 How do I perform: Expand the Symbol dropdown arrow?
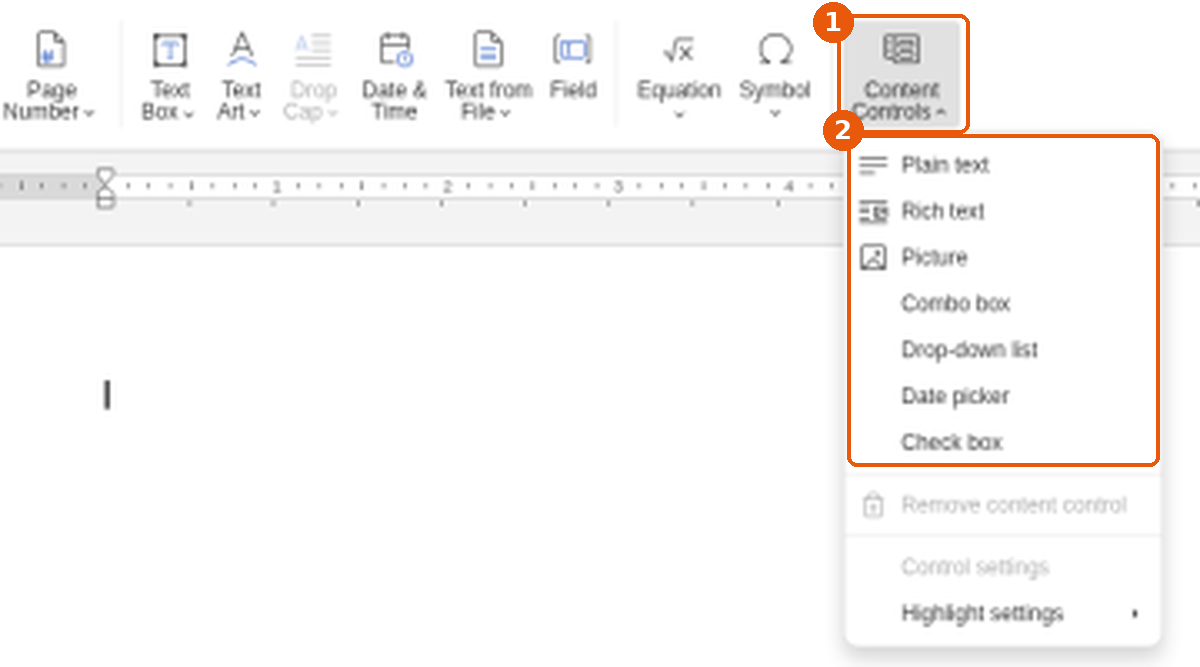[775, 114]
